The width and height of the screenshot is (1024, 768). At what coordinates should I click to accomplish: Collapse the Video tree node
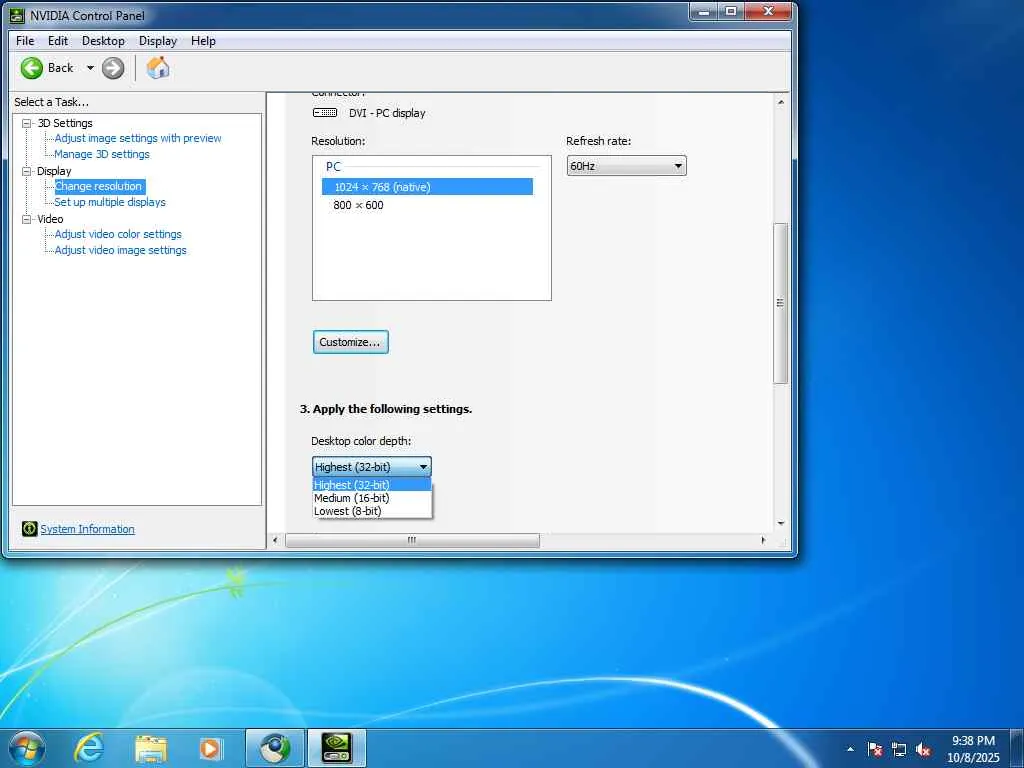point(27,219)
